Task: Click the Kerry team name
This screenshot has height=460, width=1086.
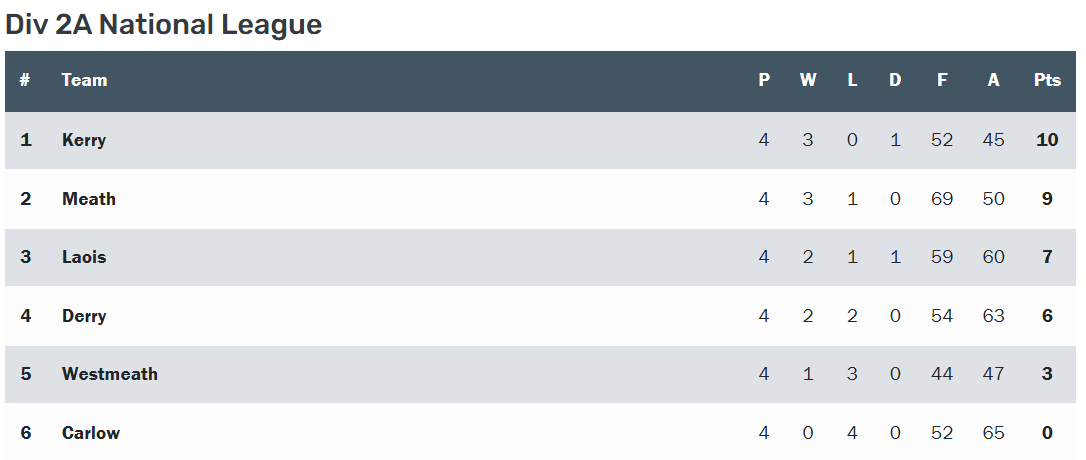Action: coord(84,140)
